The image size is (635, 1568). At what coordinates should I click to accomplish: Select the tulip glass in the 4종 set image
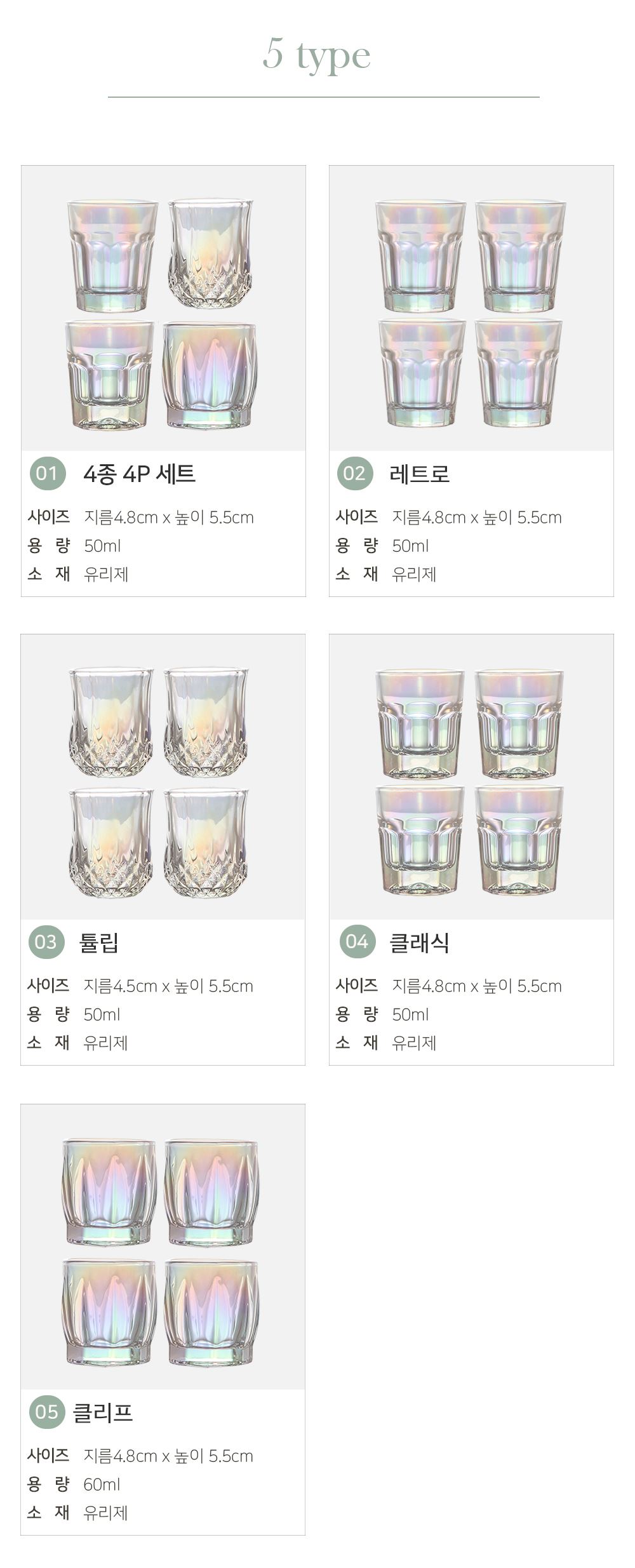tap(210, 253)
